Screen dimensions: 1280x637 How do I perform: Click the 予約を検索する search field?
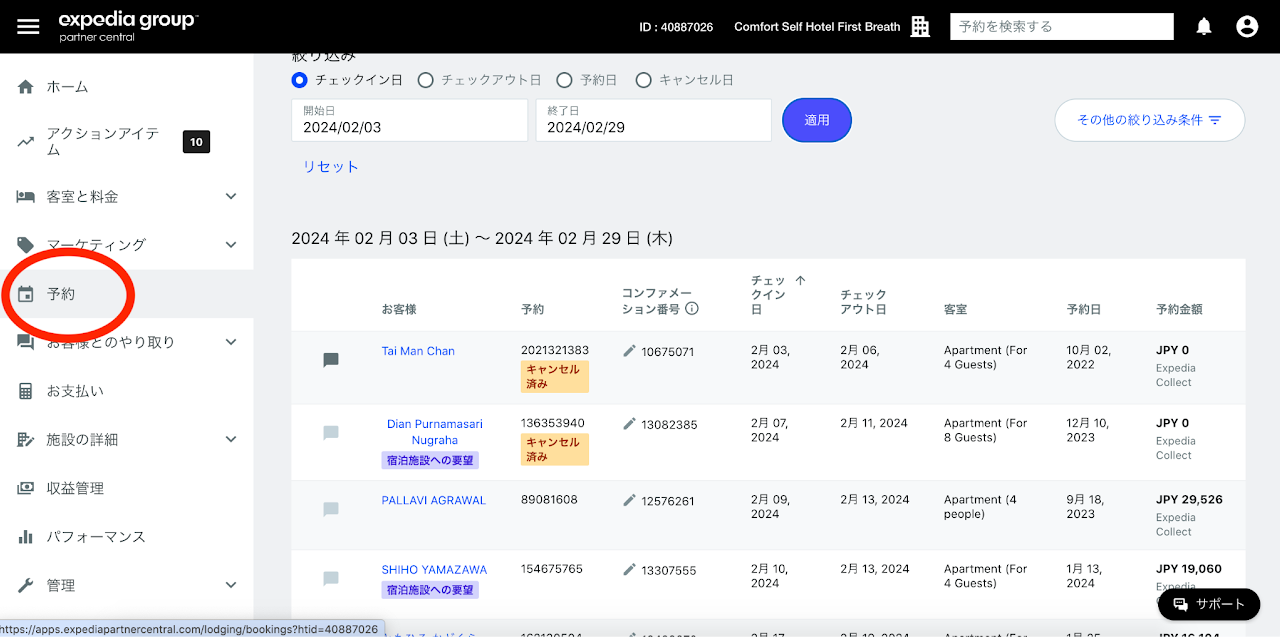tap(1061, 27)
